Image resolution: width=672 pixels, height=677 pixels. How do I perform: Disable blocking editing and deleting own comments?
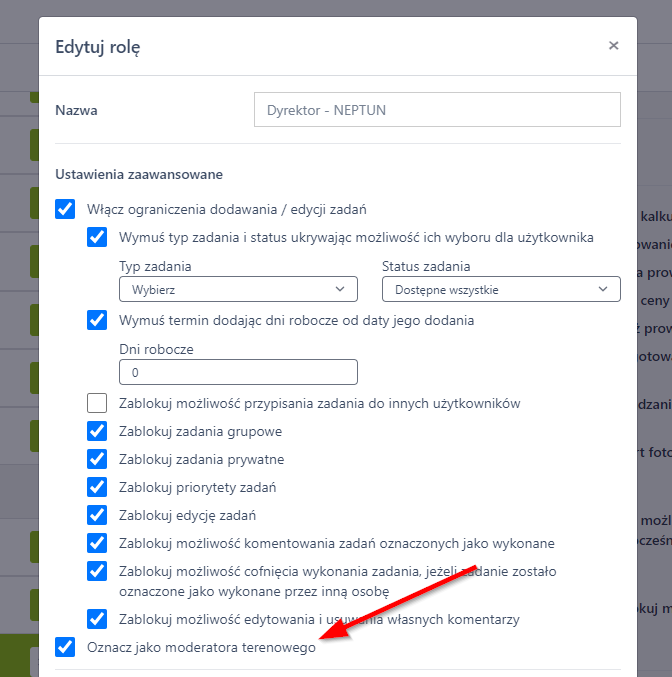(97, 619)
